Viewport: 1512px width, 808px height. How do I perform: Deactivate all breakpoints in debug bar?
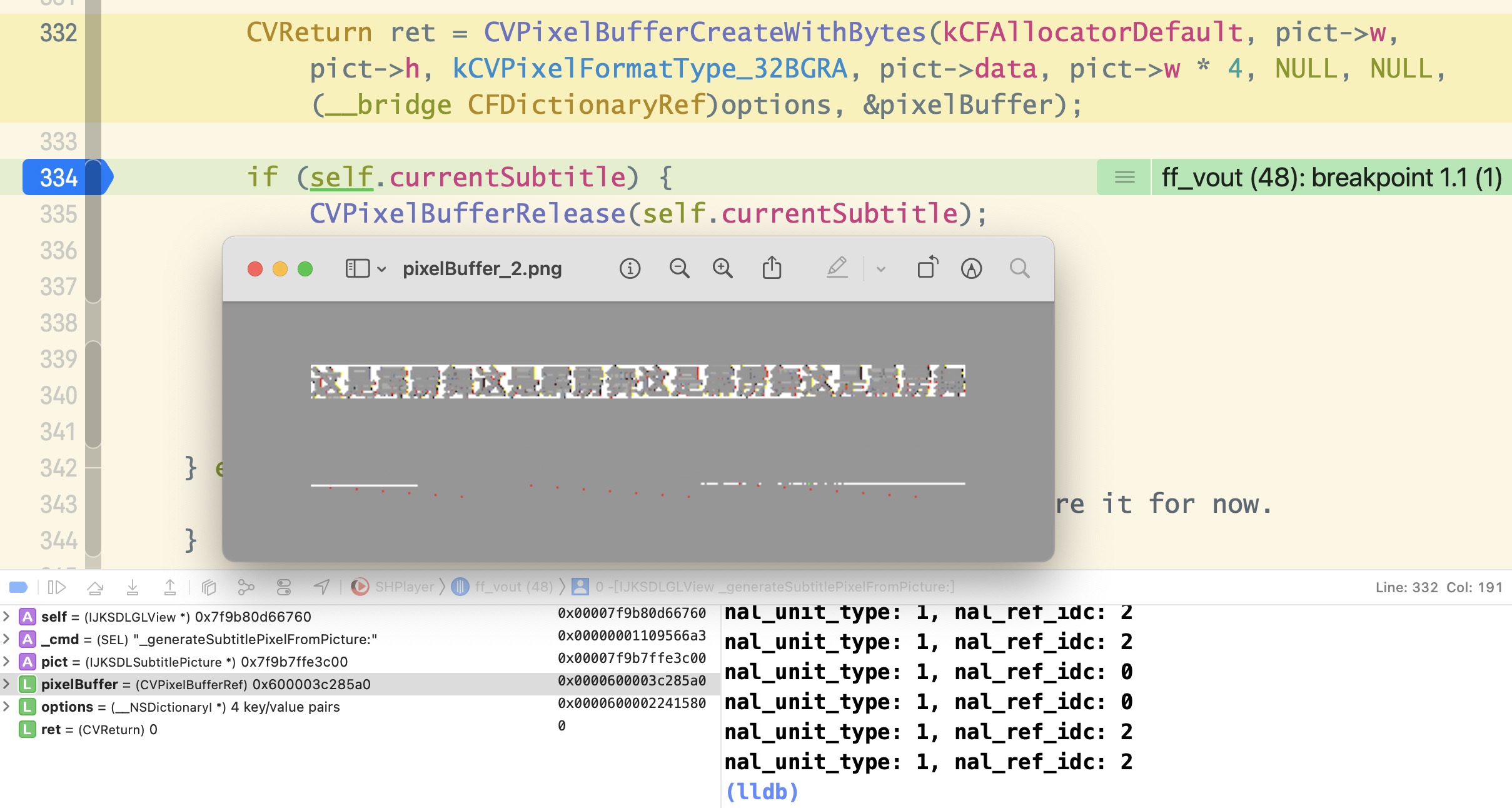pyautogui.click(x=19, y=587)
